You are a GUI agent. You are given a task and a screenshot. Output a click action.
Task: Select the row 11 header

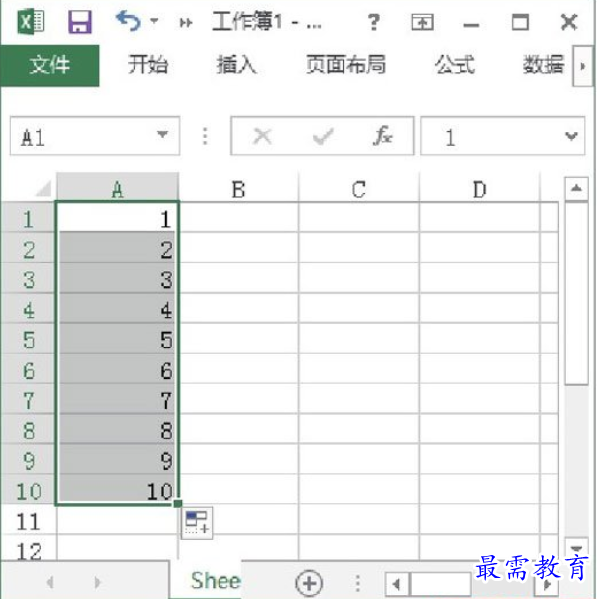pos(28,521)
